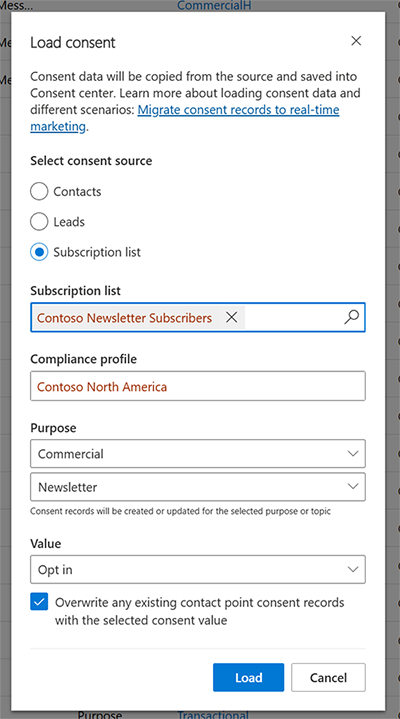Select Subscription list as consent source

tap(39, 252)
